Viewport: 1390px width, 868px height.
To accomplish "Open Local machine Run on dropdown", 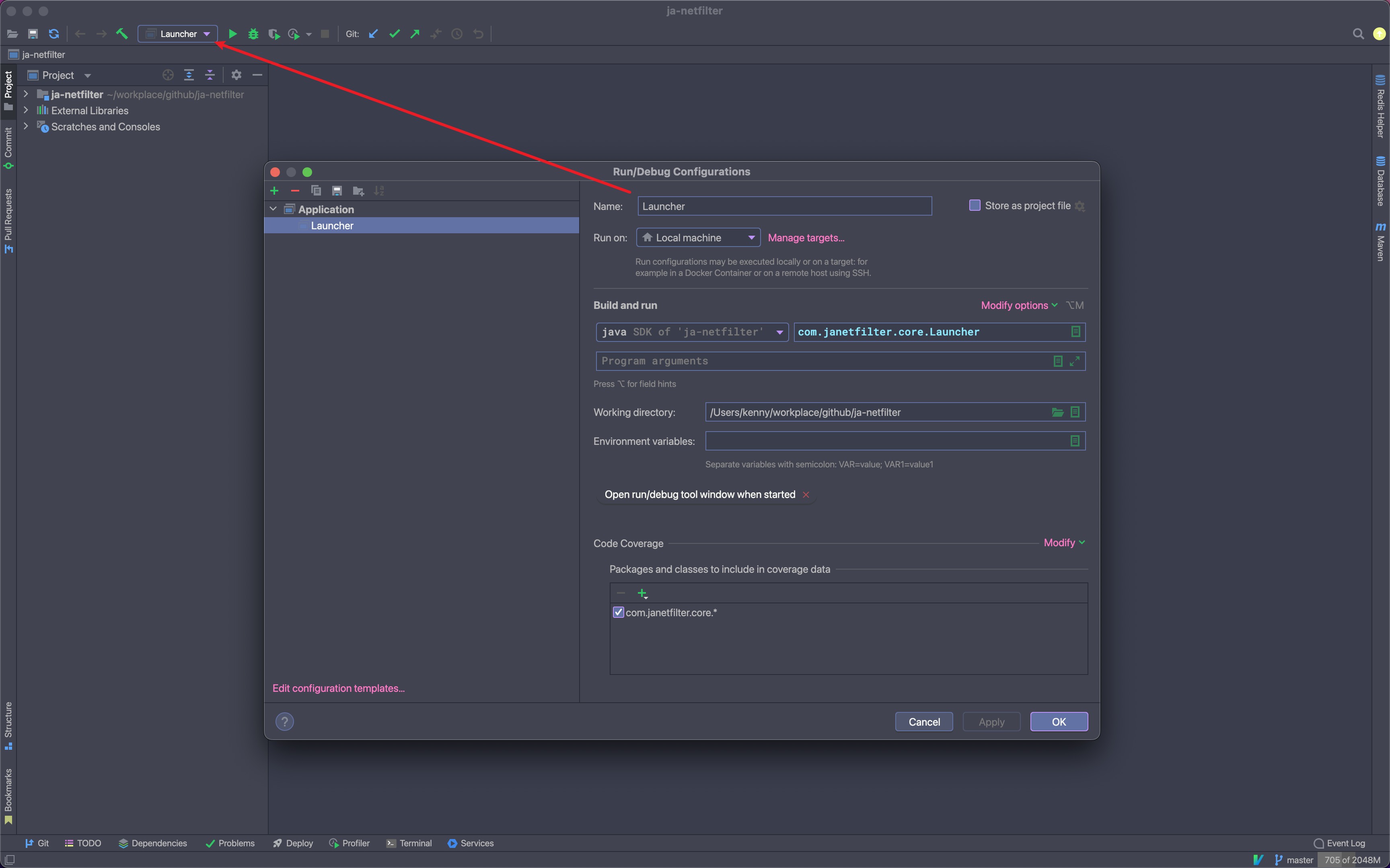I will pos(699,238).
